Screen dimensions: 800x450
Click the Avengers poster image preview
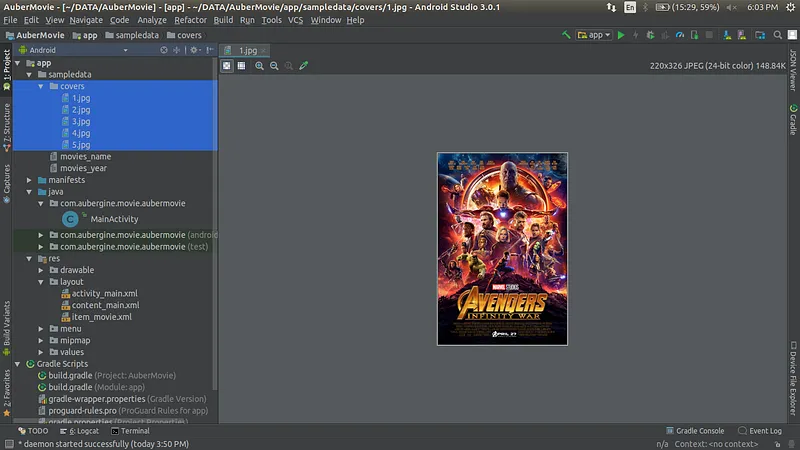tap(502, 249)
